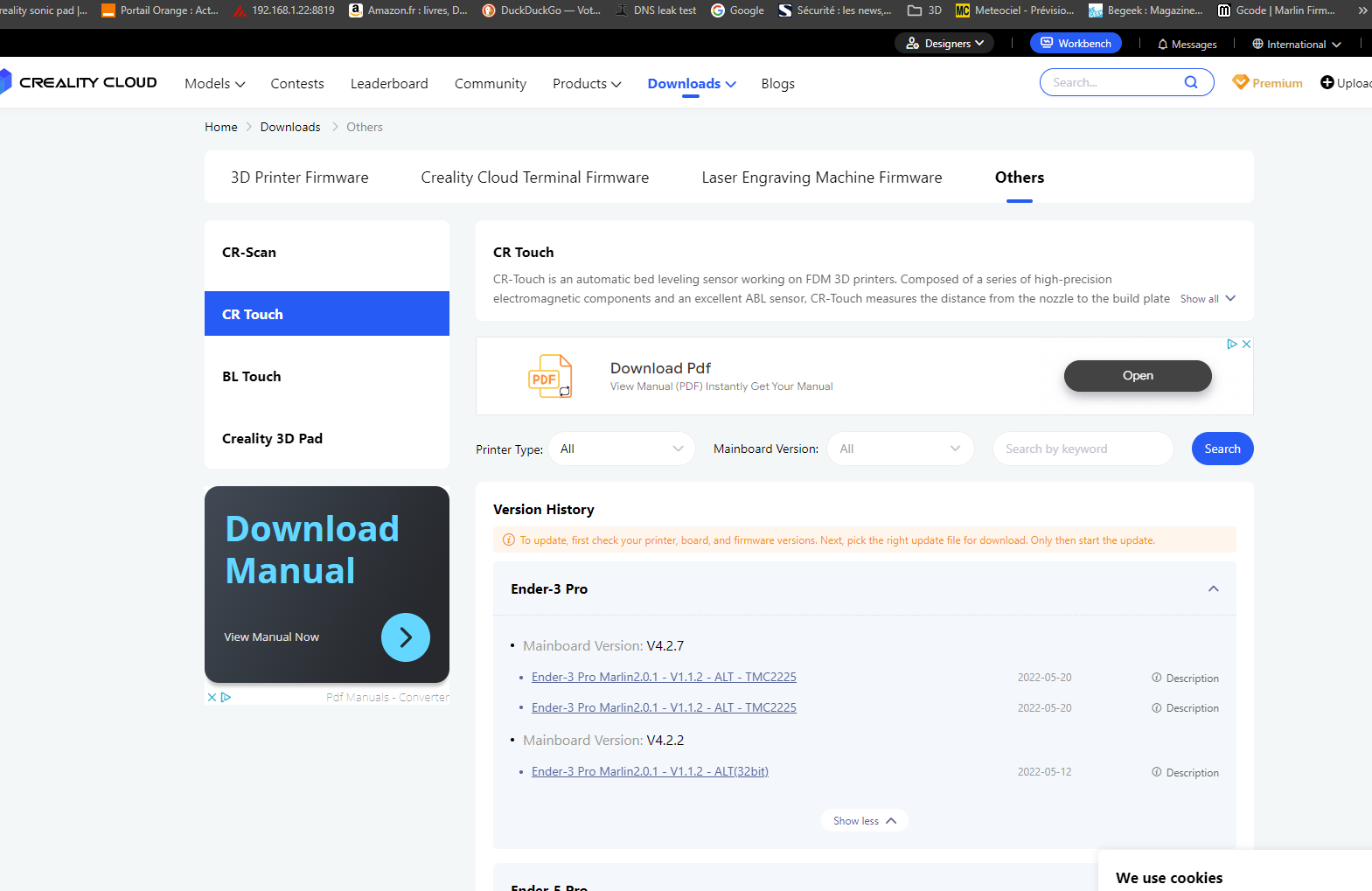Click the Downloads breadcrumb link
The image size is (1372, 891).
point(290,127)
